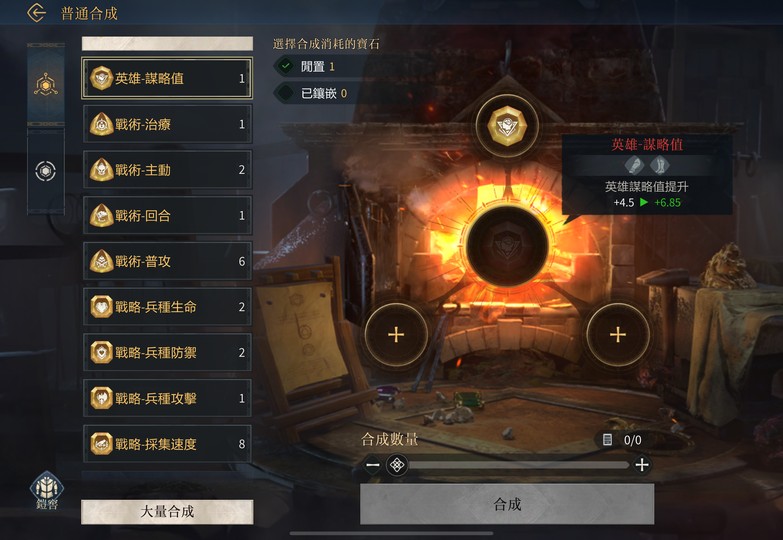Choose the 戰術-普攻 gem row
This screenshot has width=783, height=540.
point(167,261)
